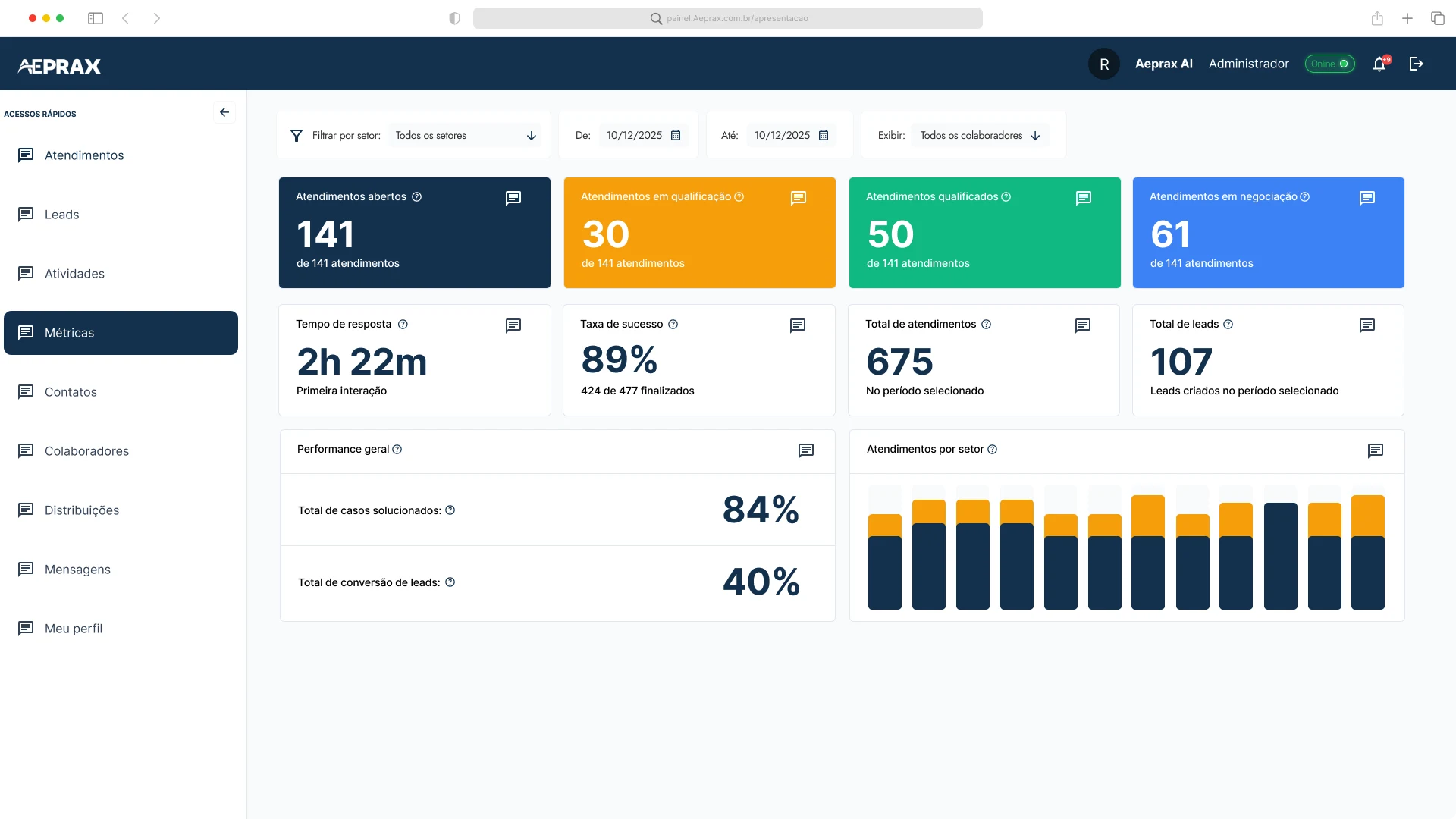The height and width of the screenshot is (819, 1456).
Task: Click the message icon on Total de leads card
Action: 1367,325
